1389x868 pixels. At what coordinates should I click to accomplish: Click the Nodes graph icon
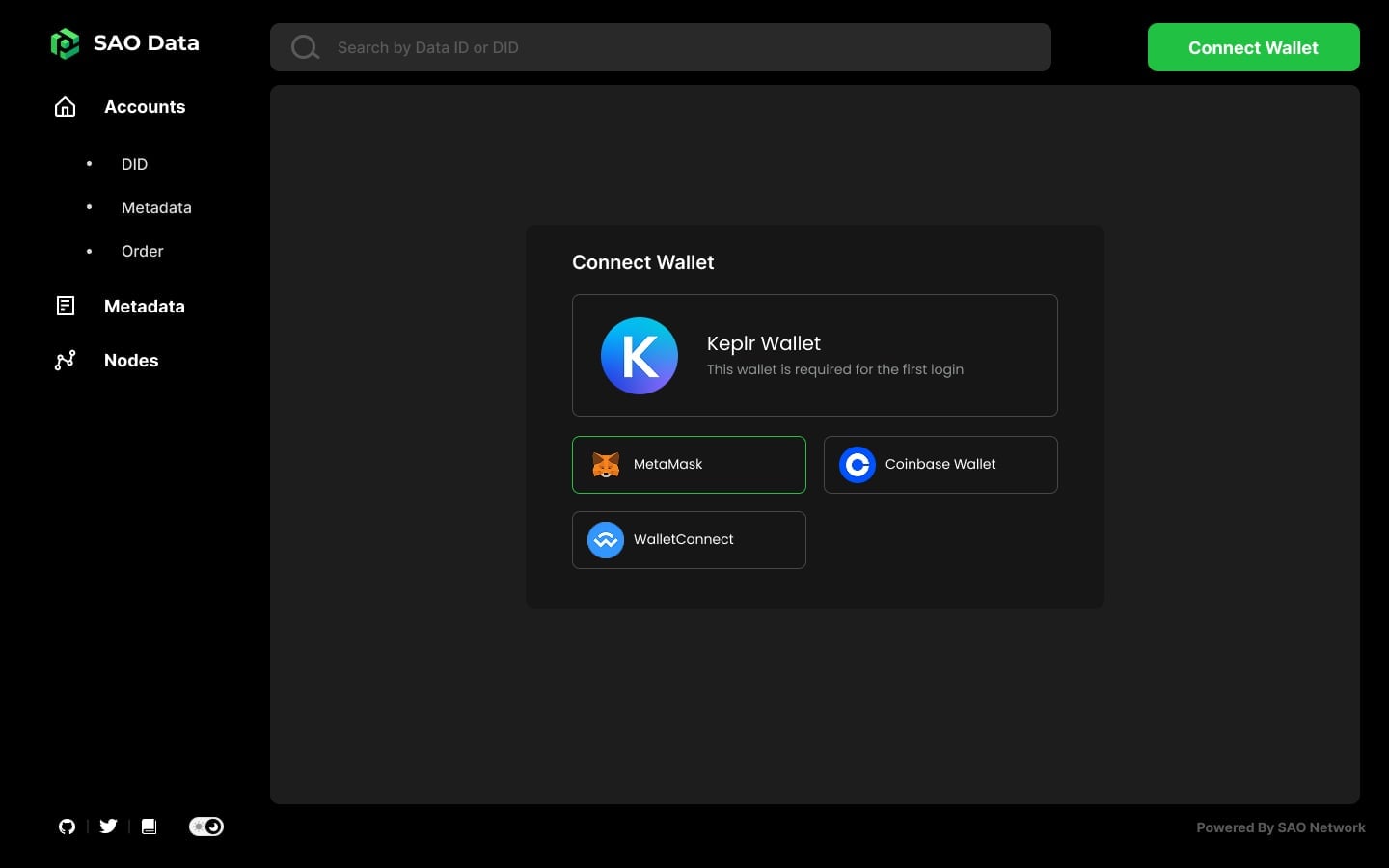(65, 361)
